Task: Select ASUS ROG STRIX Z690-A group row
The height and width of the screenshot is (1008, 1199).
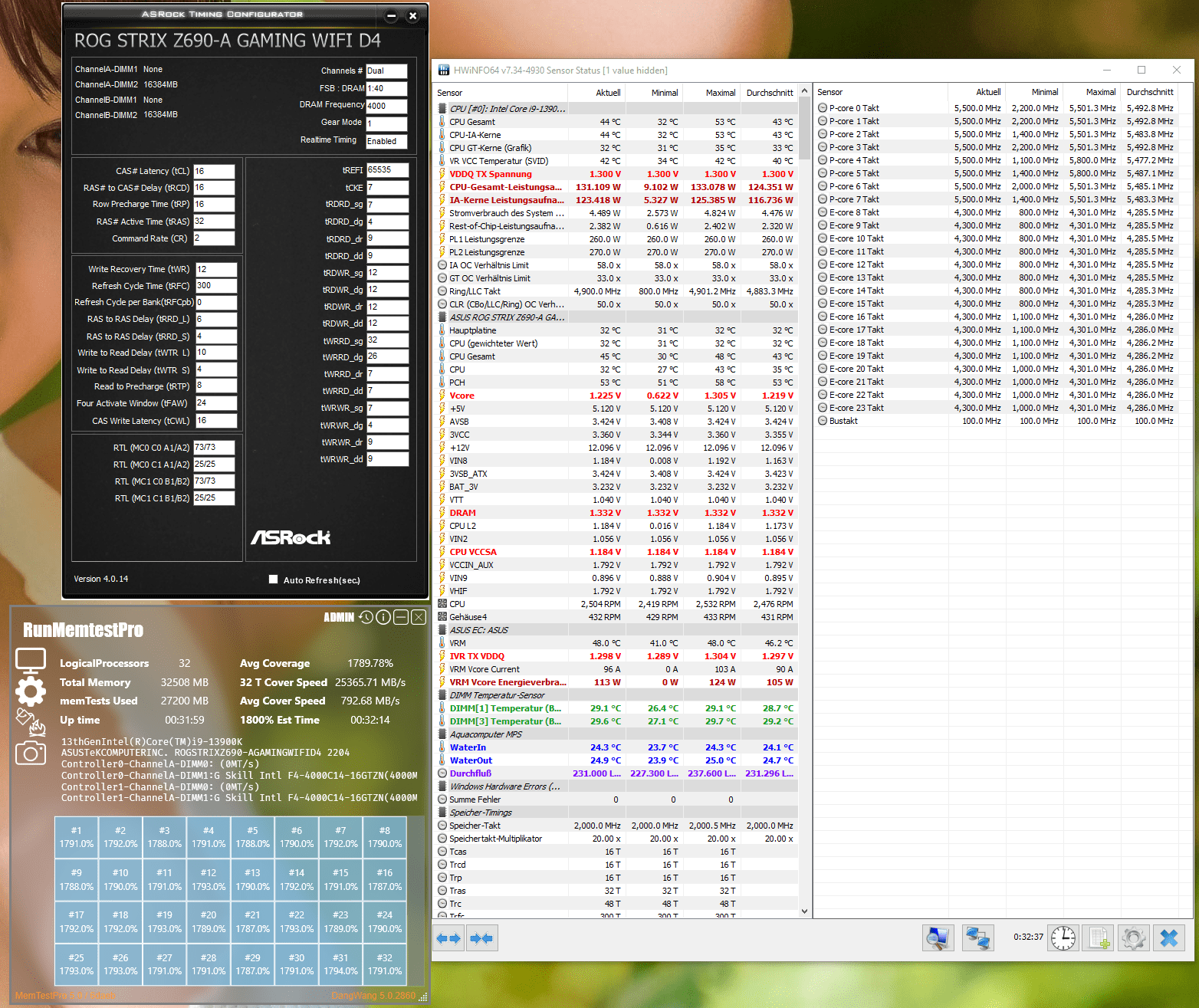Action: [616, 317]
